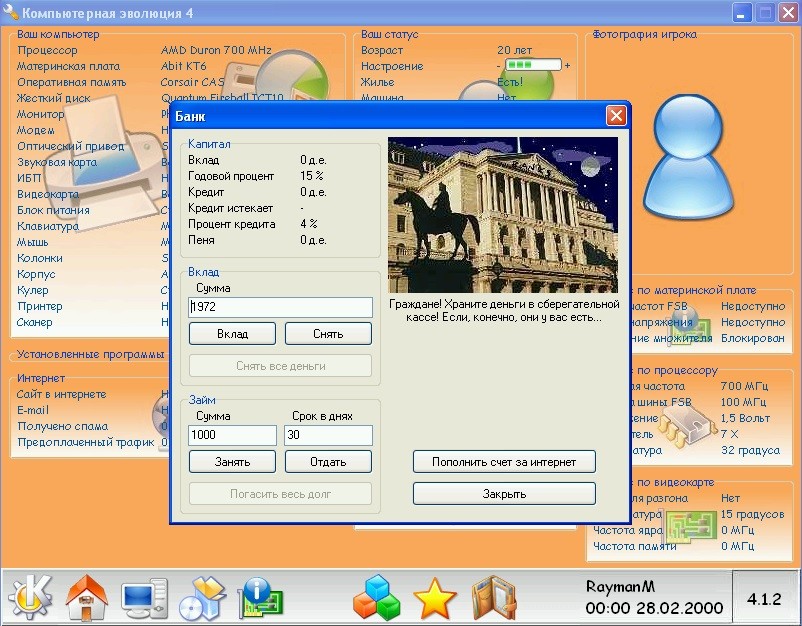Click the mood Настроение progress bar

tap(533, 65)
